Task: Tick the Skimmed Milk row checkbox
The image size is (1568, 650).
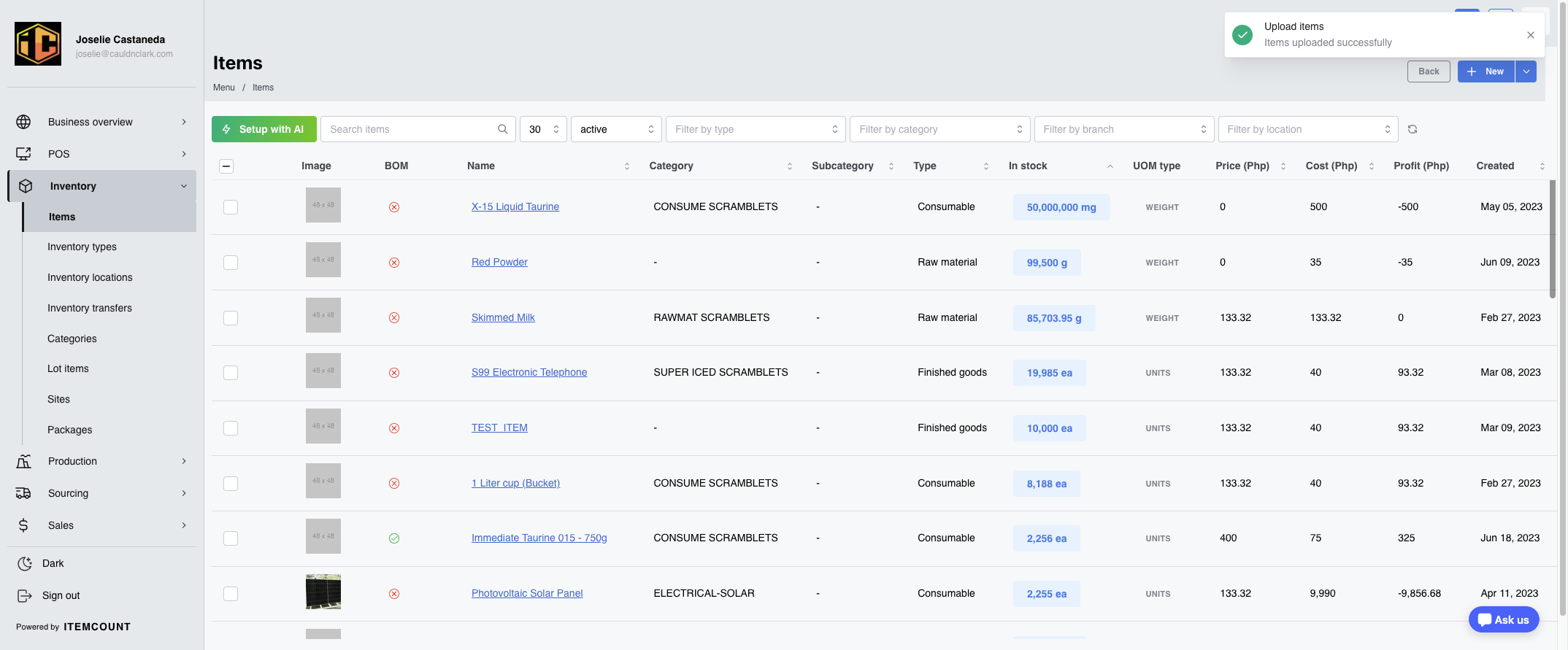Action: 231,318
